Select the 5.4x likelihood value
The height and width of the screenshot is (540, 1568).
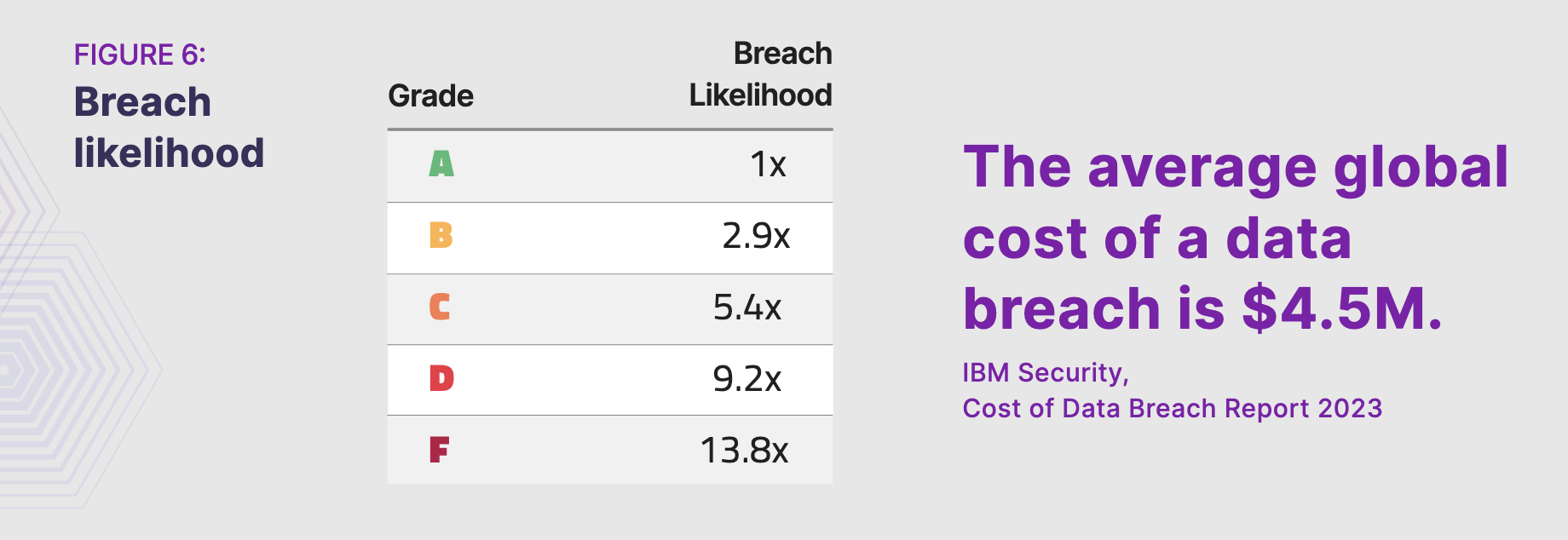[747, 307]
